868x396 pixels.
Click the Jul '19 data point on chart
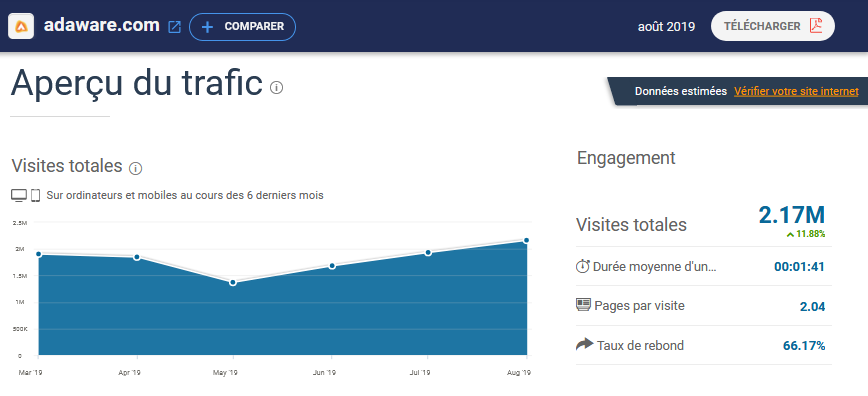(428, 253)
